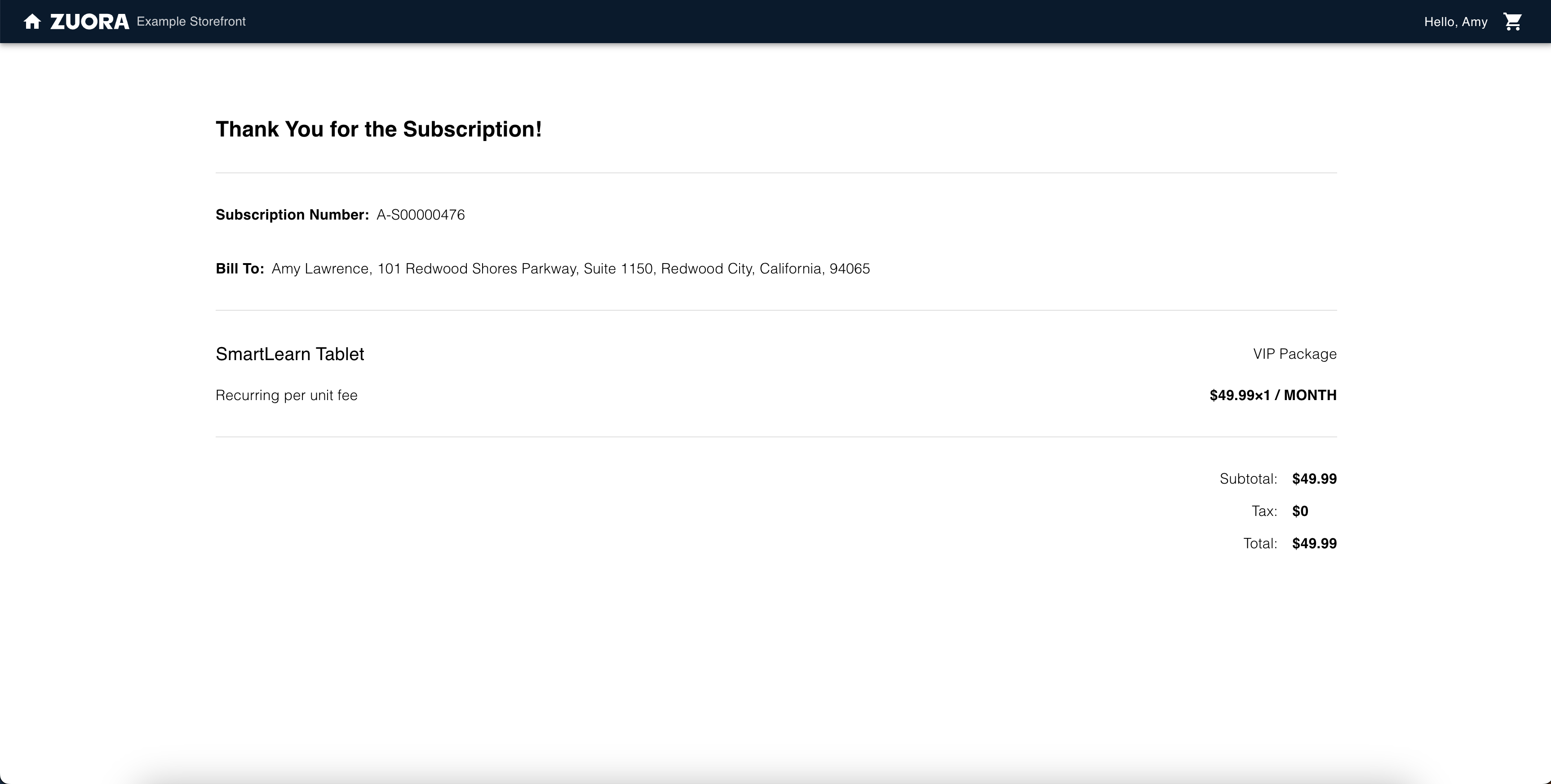The width and height of the screenshot is (1551, 784).
Task: Click the Total amount $49.99
Action: coord(1314,543)
